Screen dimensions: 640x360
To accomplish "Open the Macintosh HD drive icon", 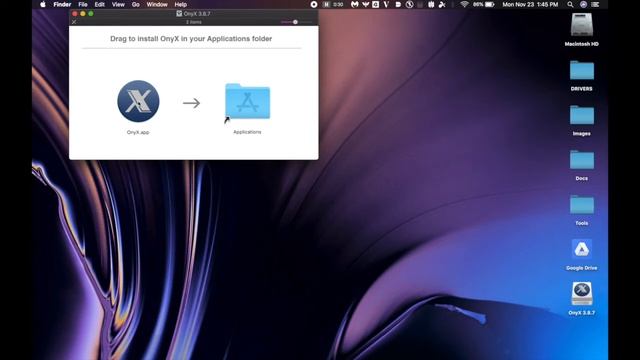I will click(x=582, y=24).
